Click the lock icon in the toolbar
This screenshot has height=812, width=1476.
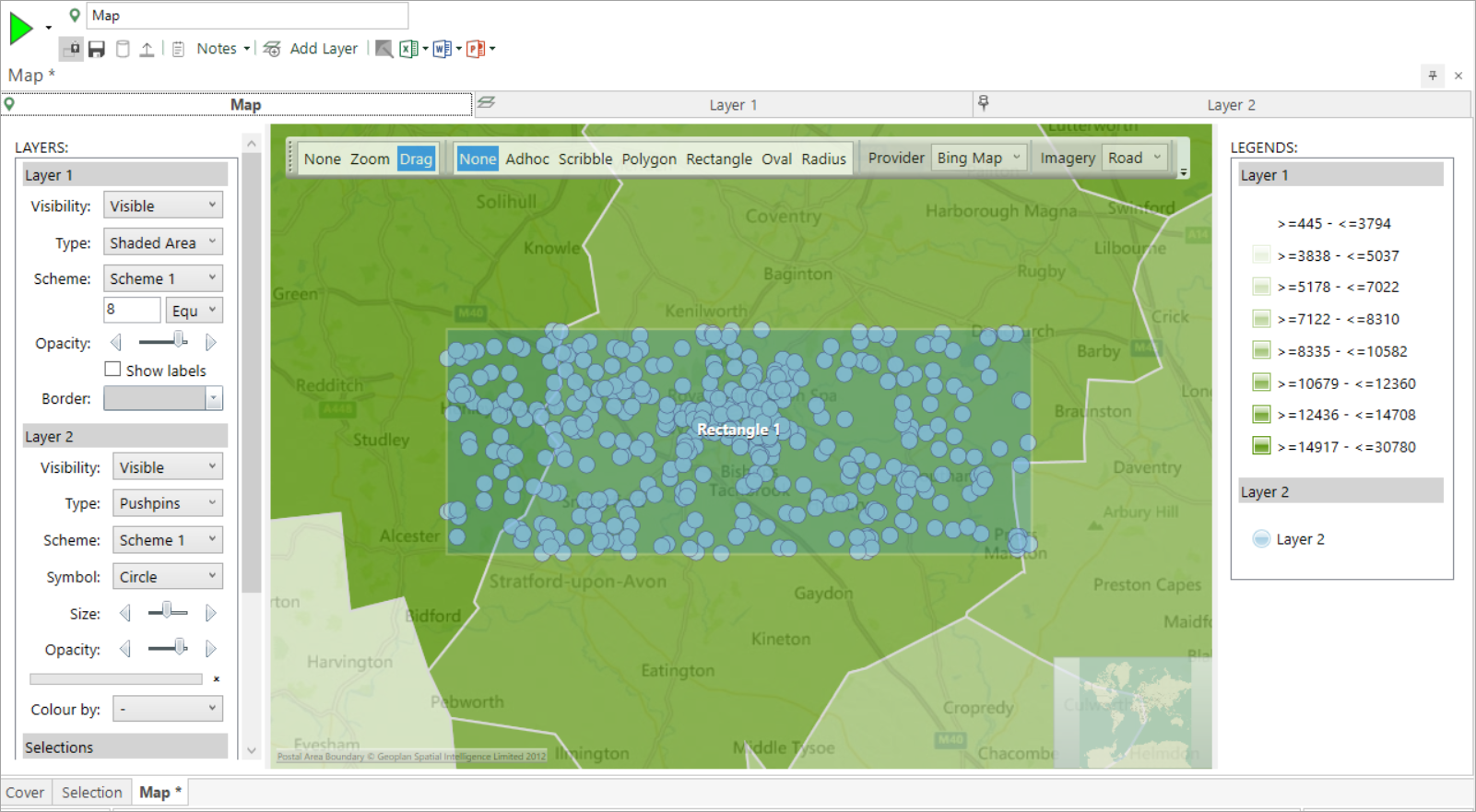(x=71, y=49)
